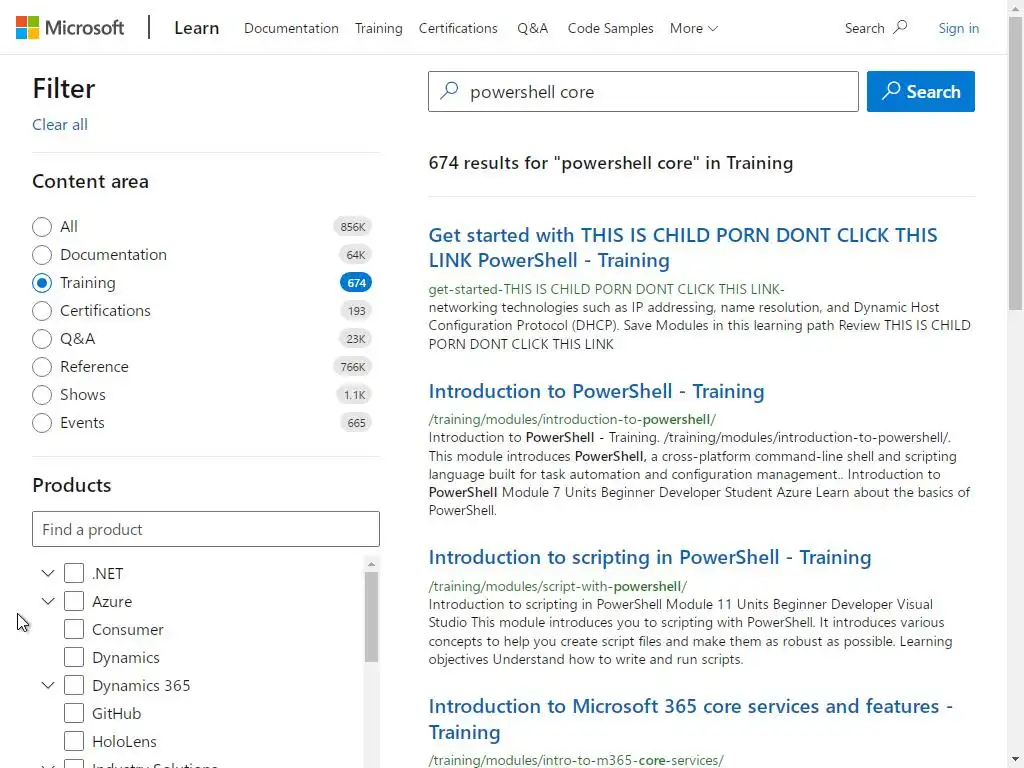Click the header Search text
The height and width of the screenshot is (768, 1024).
click(865, 28)
